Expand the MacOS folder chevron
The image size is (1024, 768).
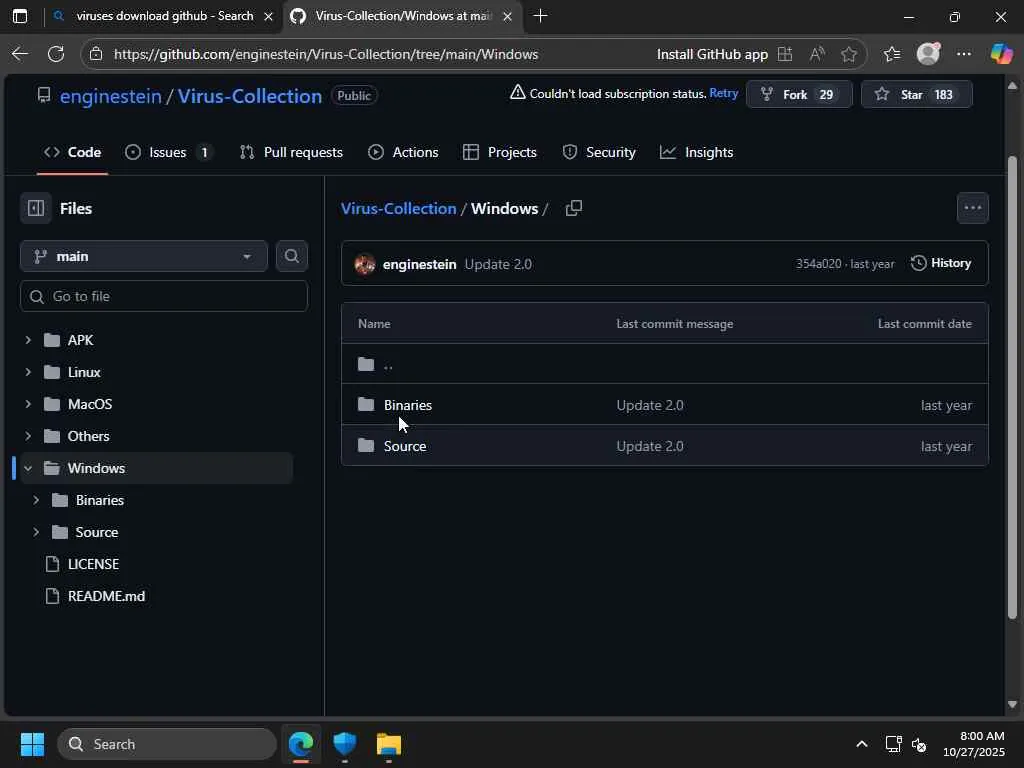pyautogui.click(x=28, y=404)
